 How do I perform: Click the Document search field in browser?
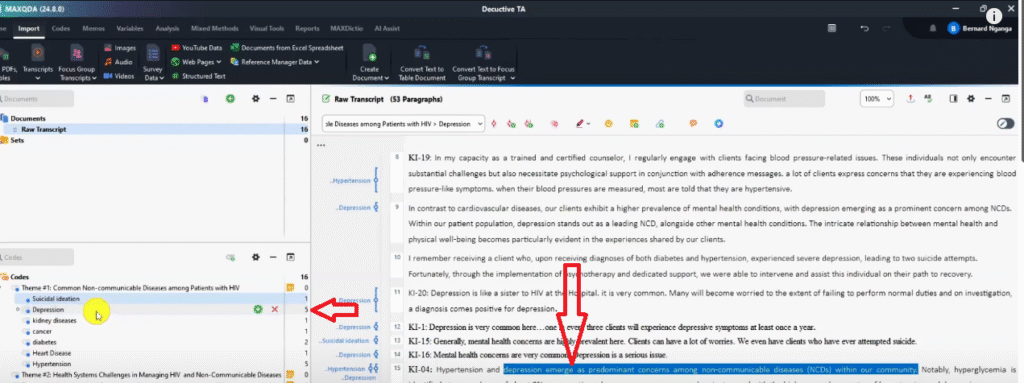point(784,99)
